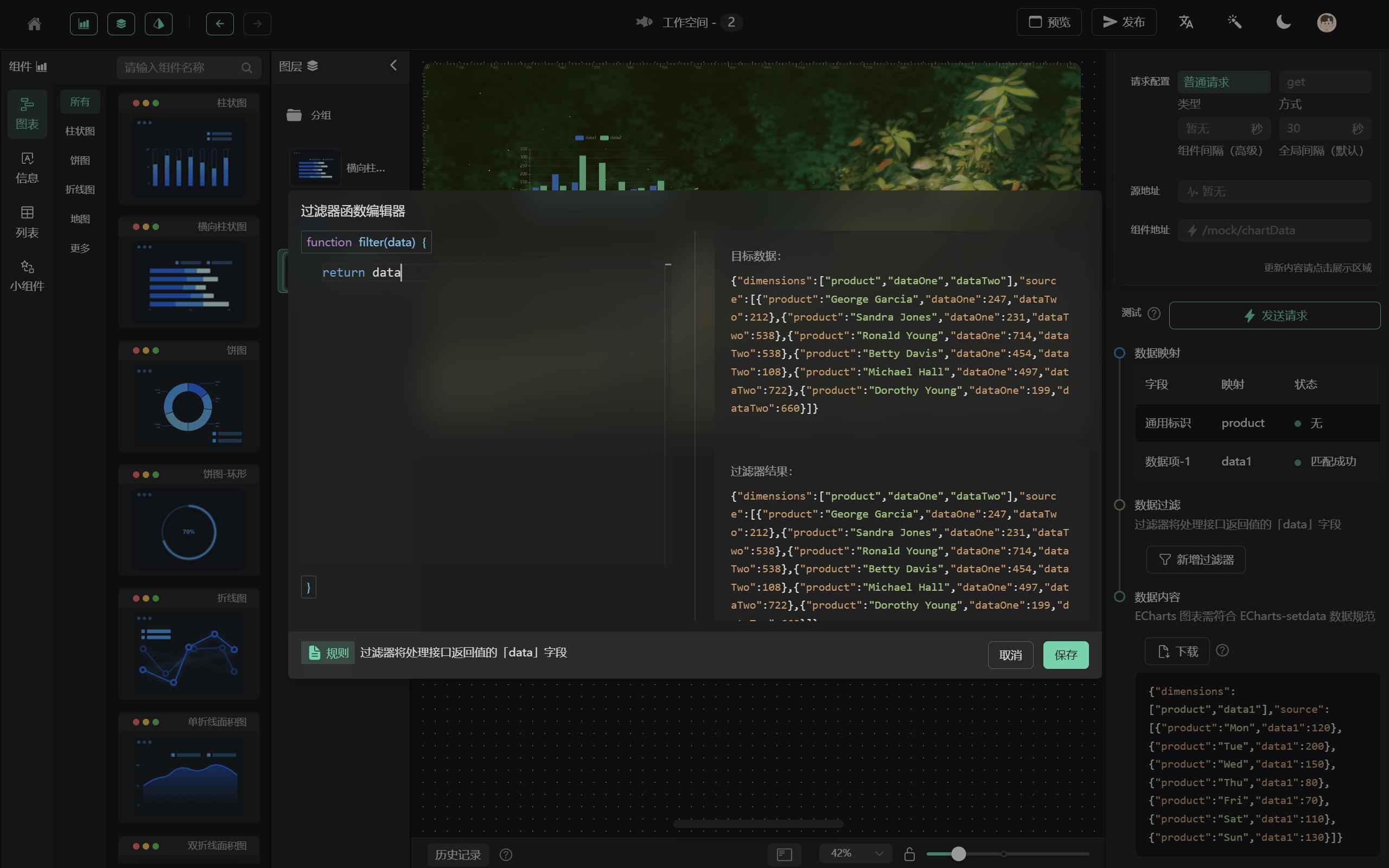Collapse the 图层 panel with the chevron
The image size is (1389, 868).
tap(393, 65)
